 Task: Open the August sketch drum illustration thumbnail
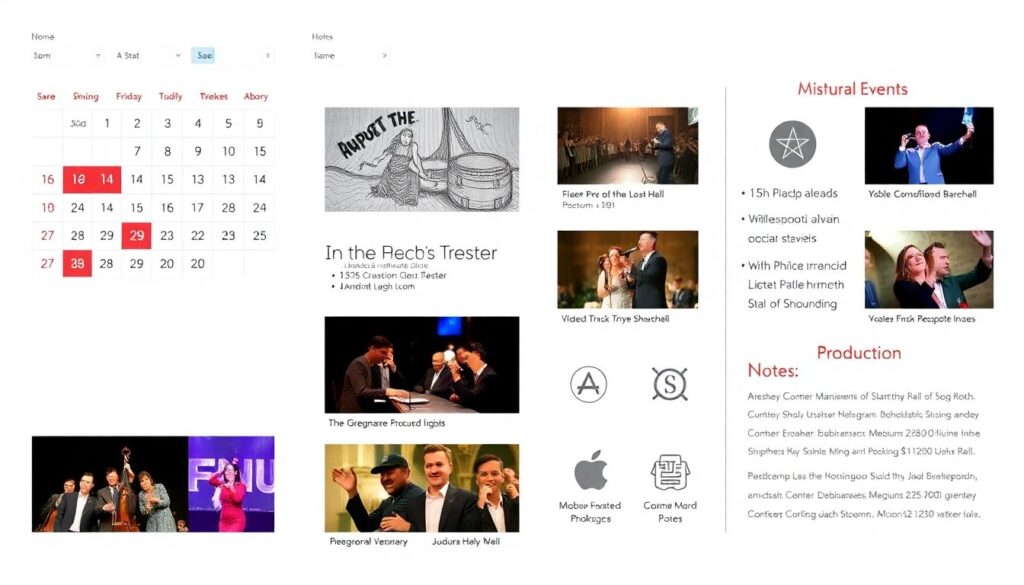(421, 159)
